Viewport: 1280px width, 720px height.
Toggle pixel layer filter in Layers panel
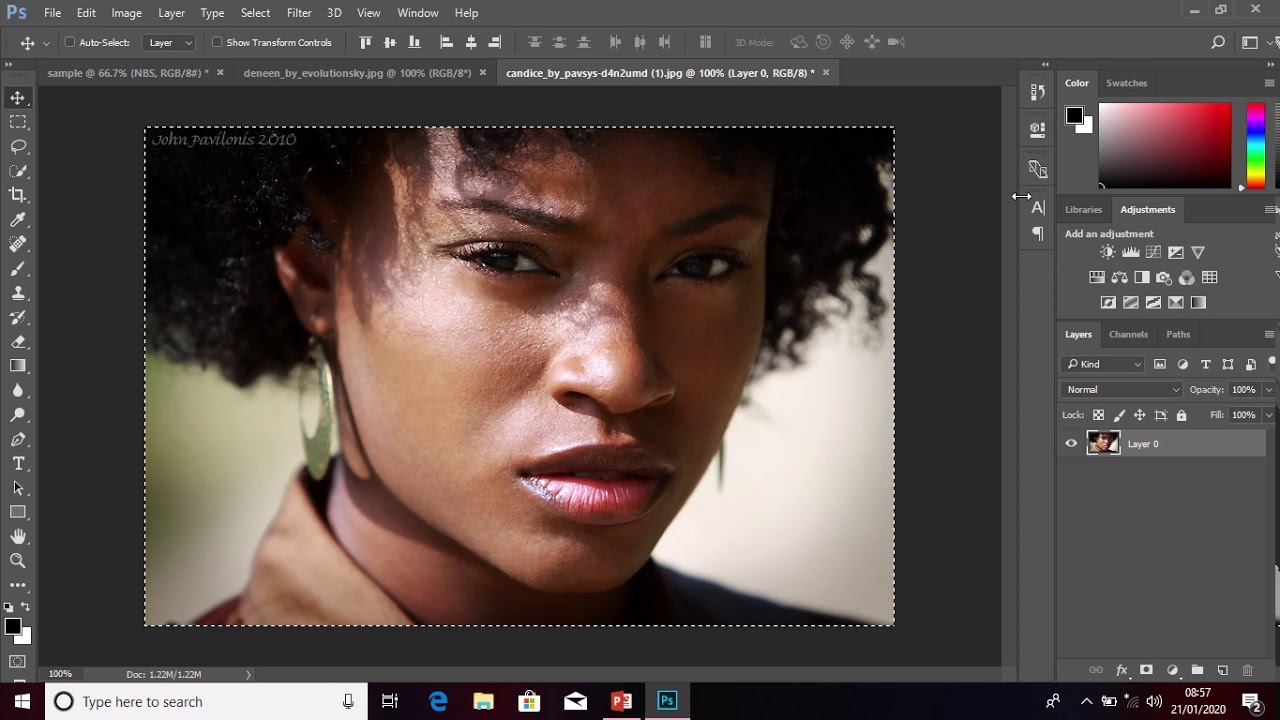tap(1160, 365)
